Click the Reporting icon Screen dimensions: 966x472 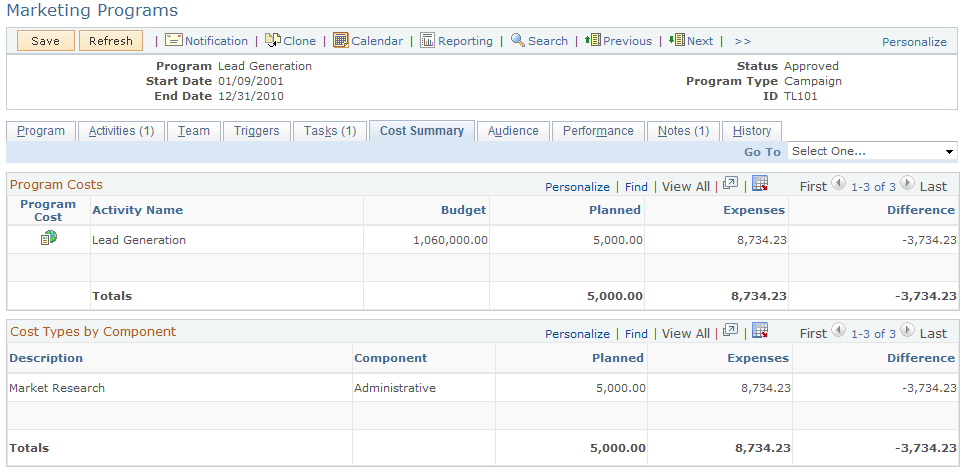(427, 41)
